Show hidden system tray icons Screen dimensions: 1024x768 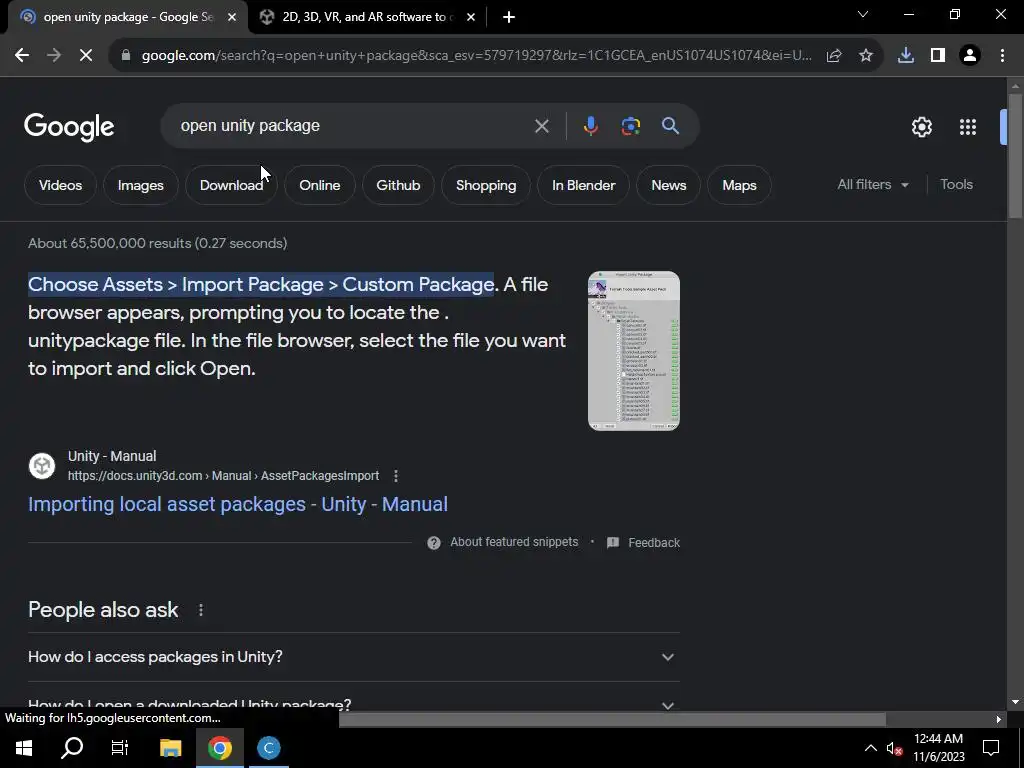[x=871, y=748]
